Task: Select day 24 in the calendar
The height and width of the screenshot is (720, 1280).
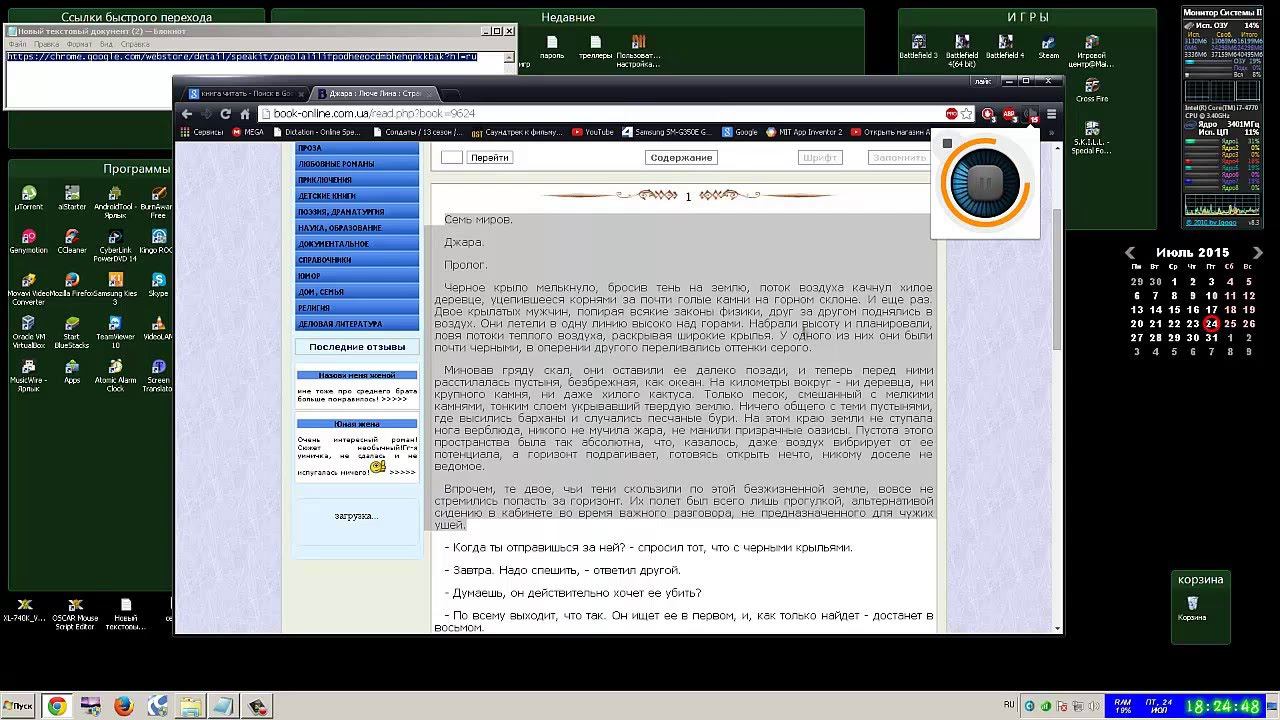Action: [x=1211, y=324]
